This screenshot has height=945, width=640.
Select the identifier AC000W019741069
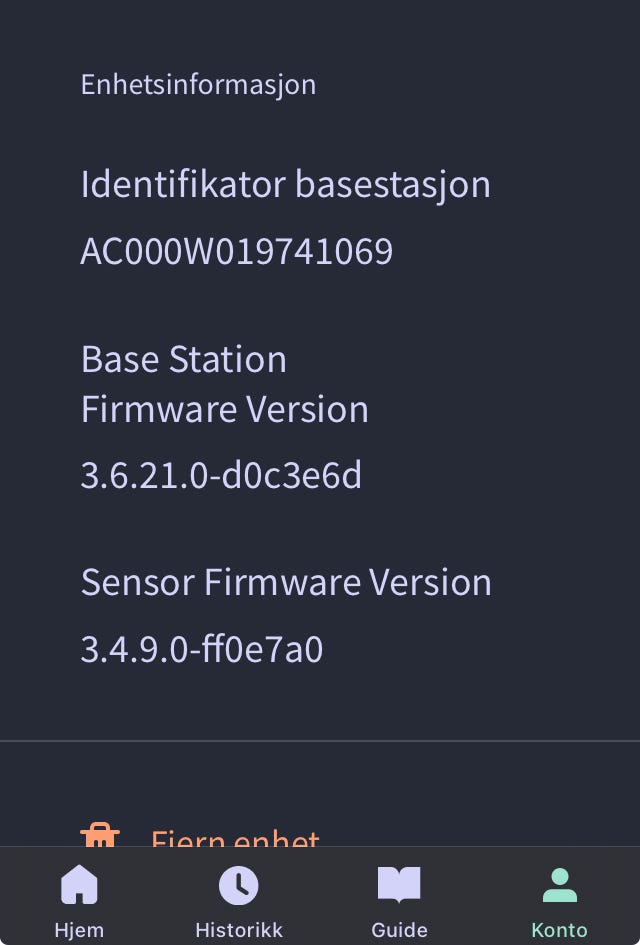click(x=236, y=251)
